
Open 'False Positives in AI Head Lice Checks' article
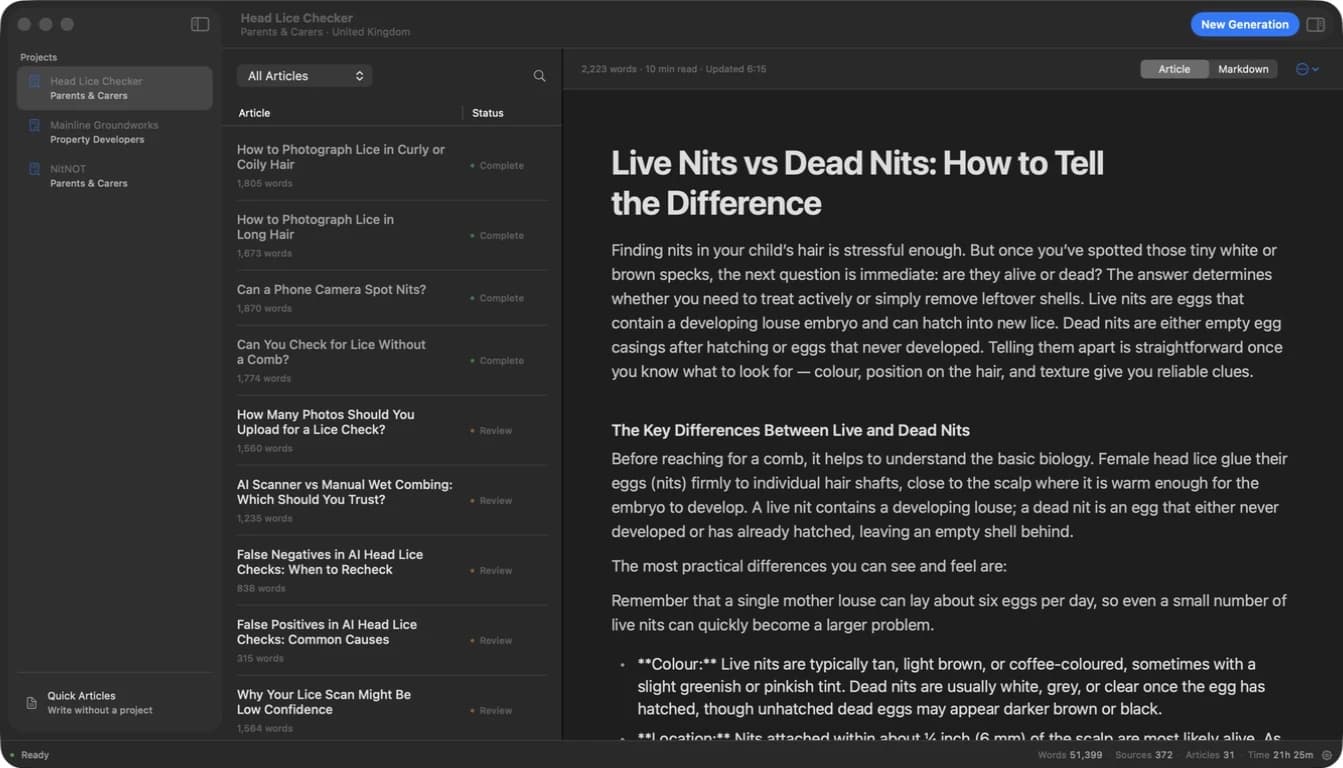[392, 641]
